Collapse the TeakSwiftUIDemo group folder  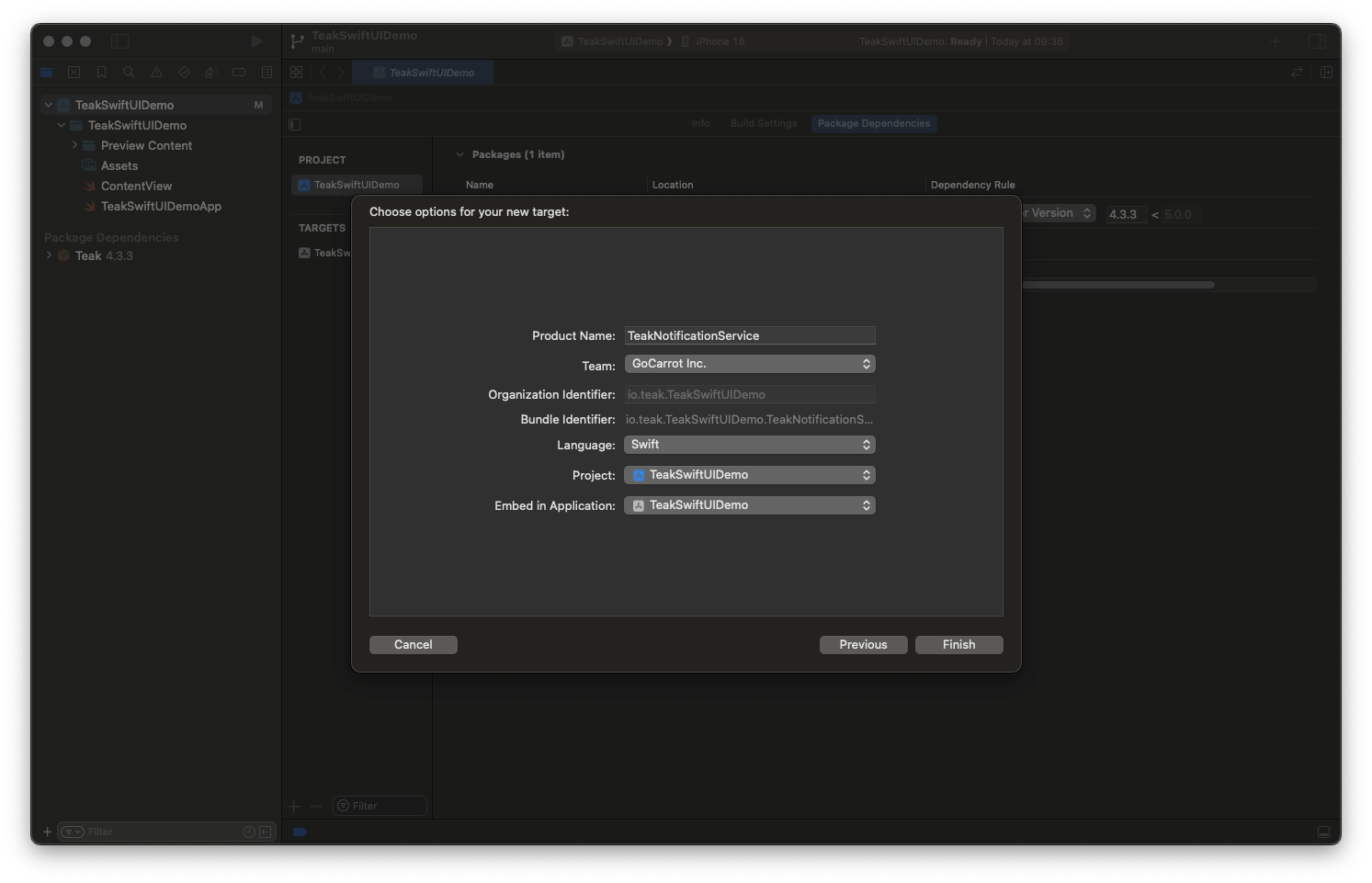(x=62, y=125)
